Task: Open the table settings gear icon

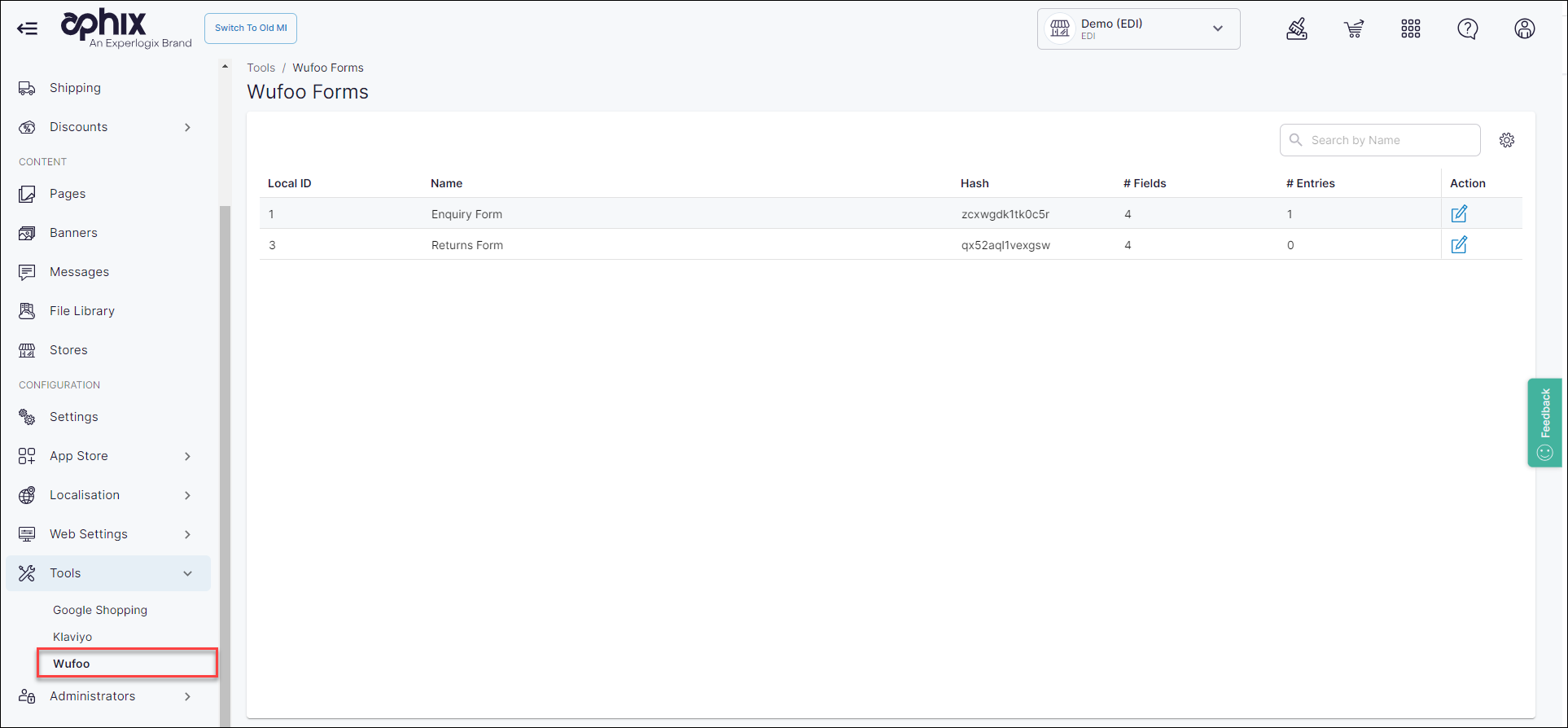Action: tap(1507, 140)
